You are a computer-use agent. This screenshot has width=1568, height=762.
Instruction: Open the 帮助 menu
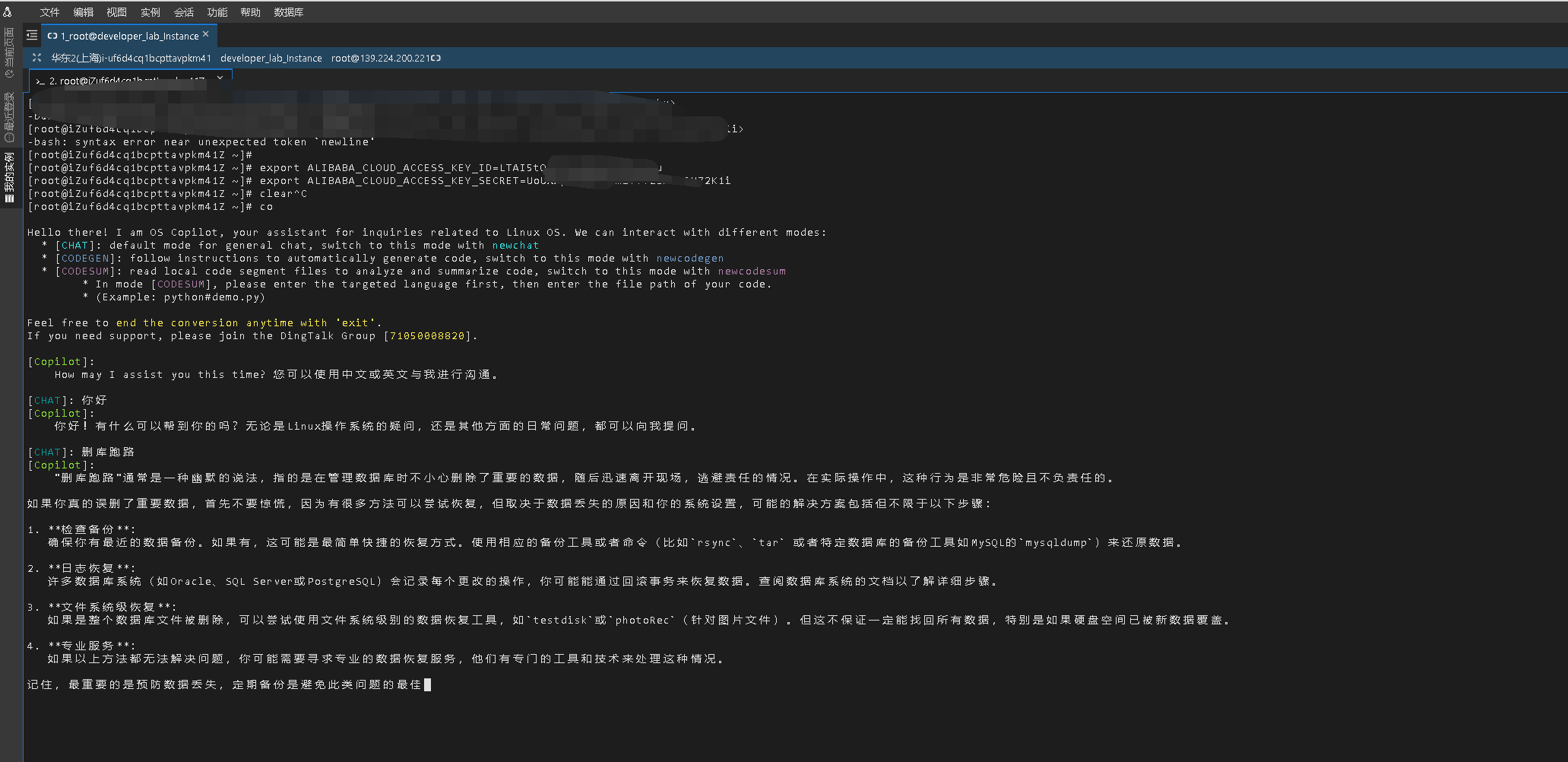(250, 11)
